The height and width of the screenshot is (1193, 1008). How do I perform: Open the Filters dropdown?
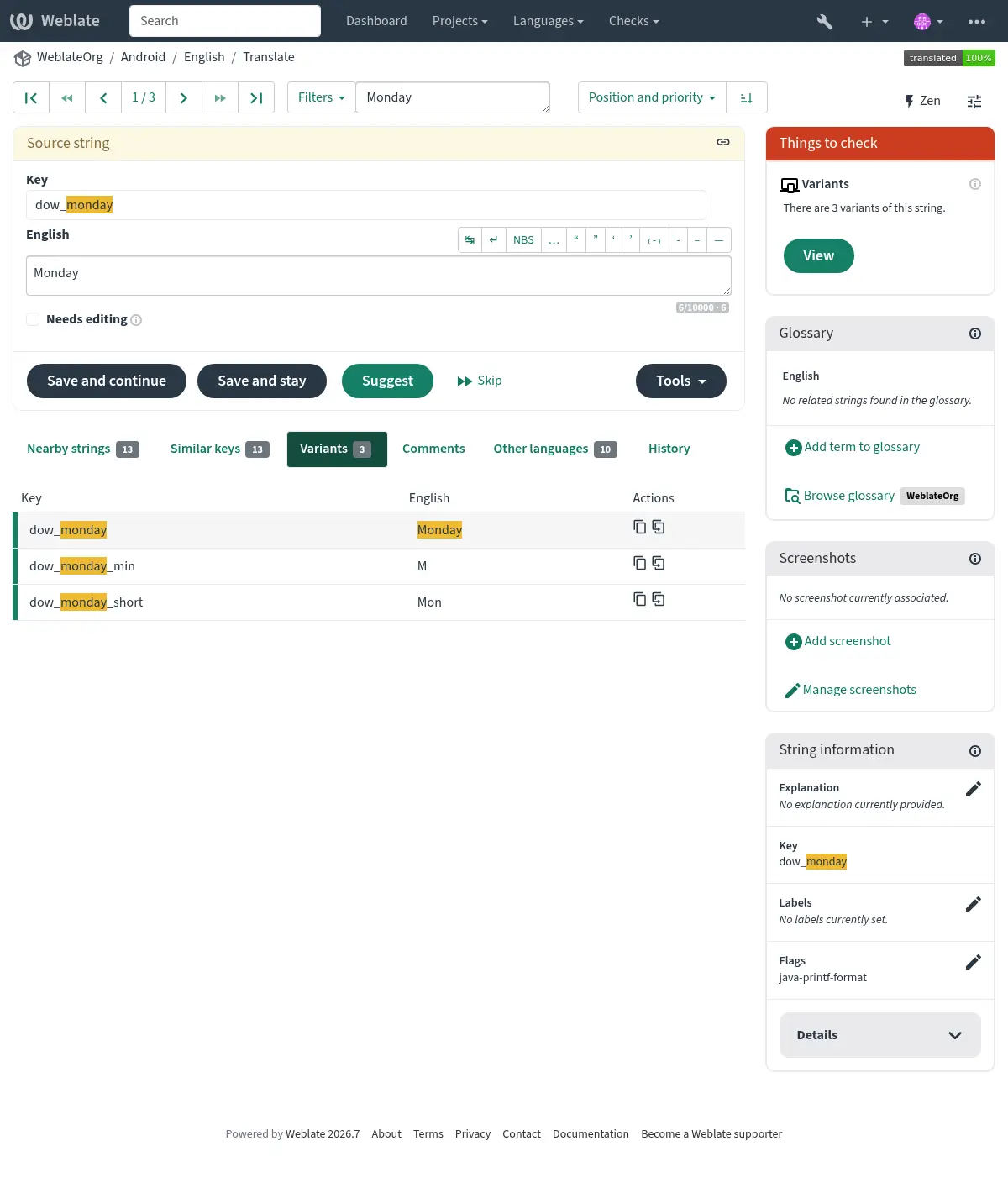click(x=322, y=97)
